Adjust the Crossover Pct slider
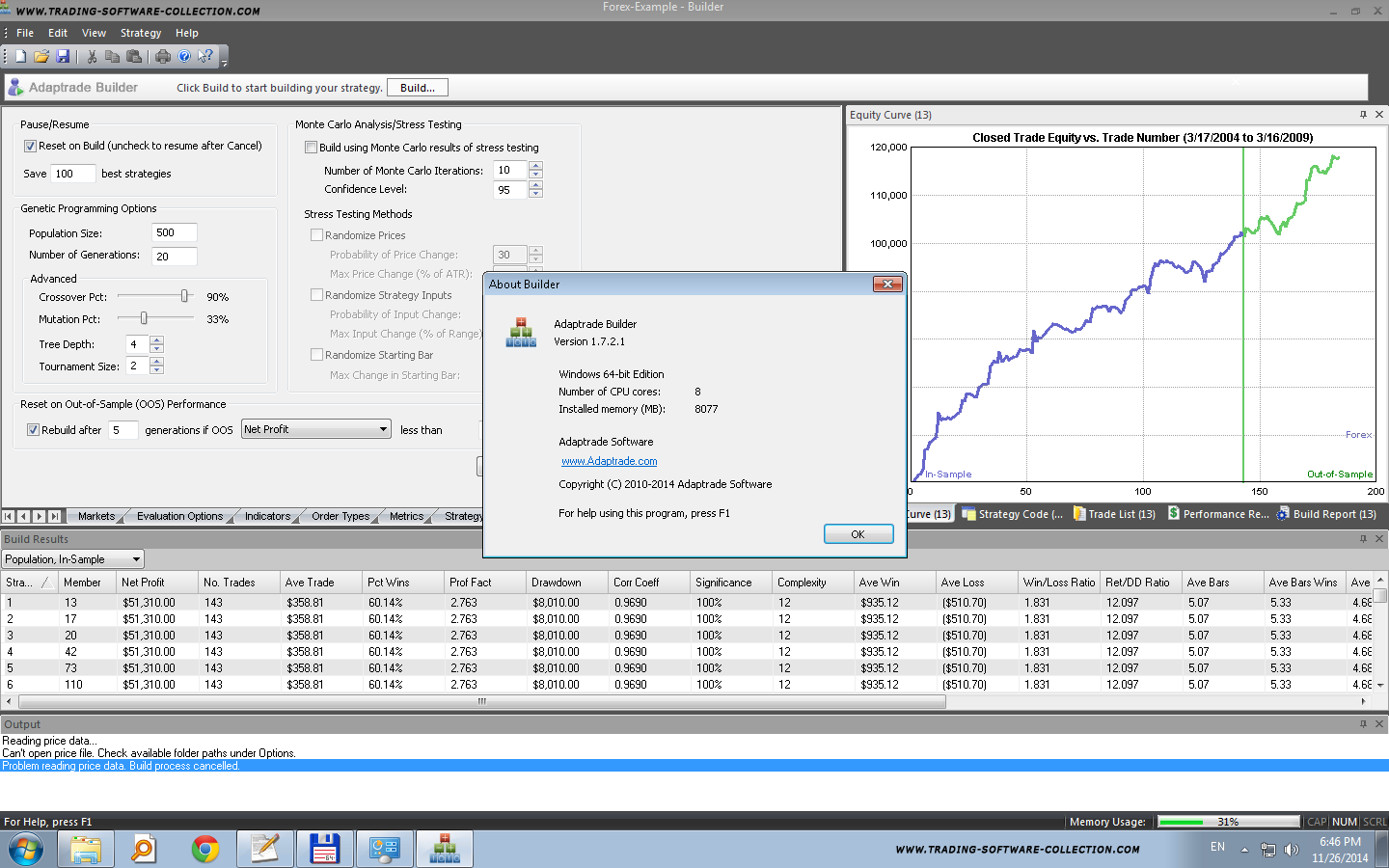This screenshot has width=1389, height=868. coord(184,296)
